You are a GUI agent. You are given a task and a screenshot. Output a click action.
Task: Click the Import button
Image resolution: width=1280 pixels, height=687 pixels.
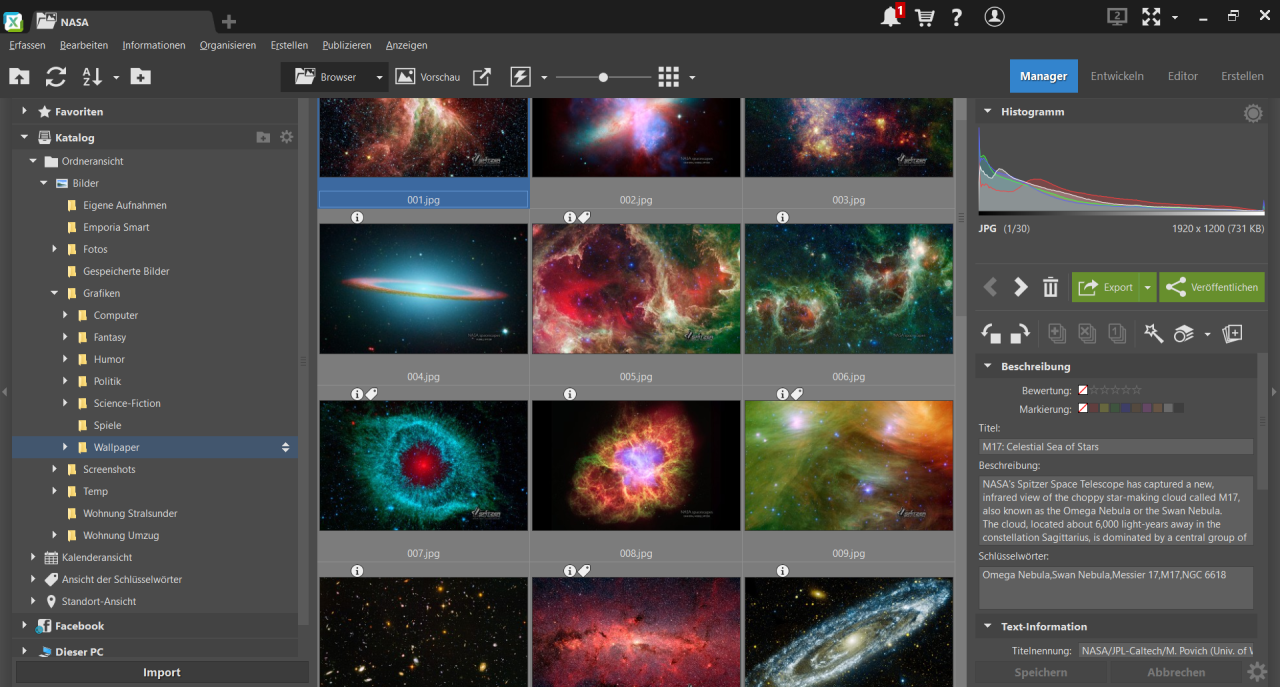click(162, 672)
